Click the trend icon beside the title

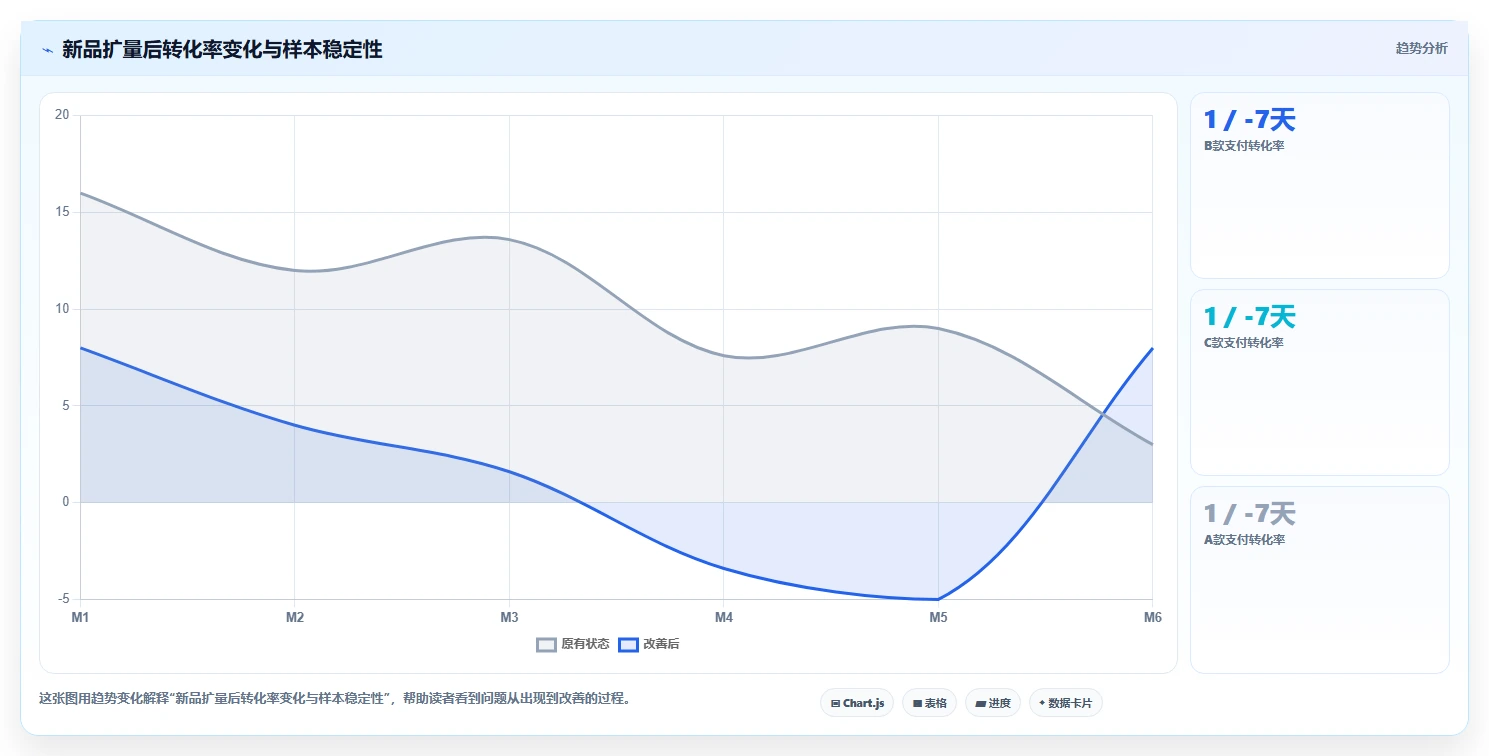(47, 50)
